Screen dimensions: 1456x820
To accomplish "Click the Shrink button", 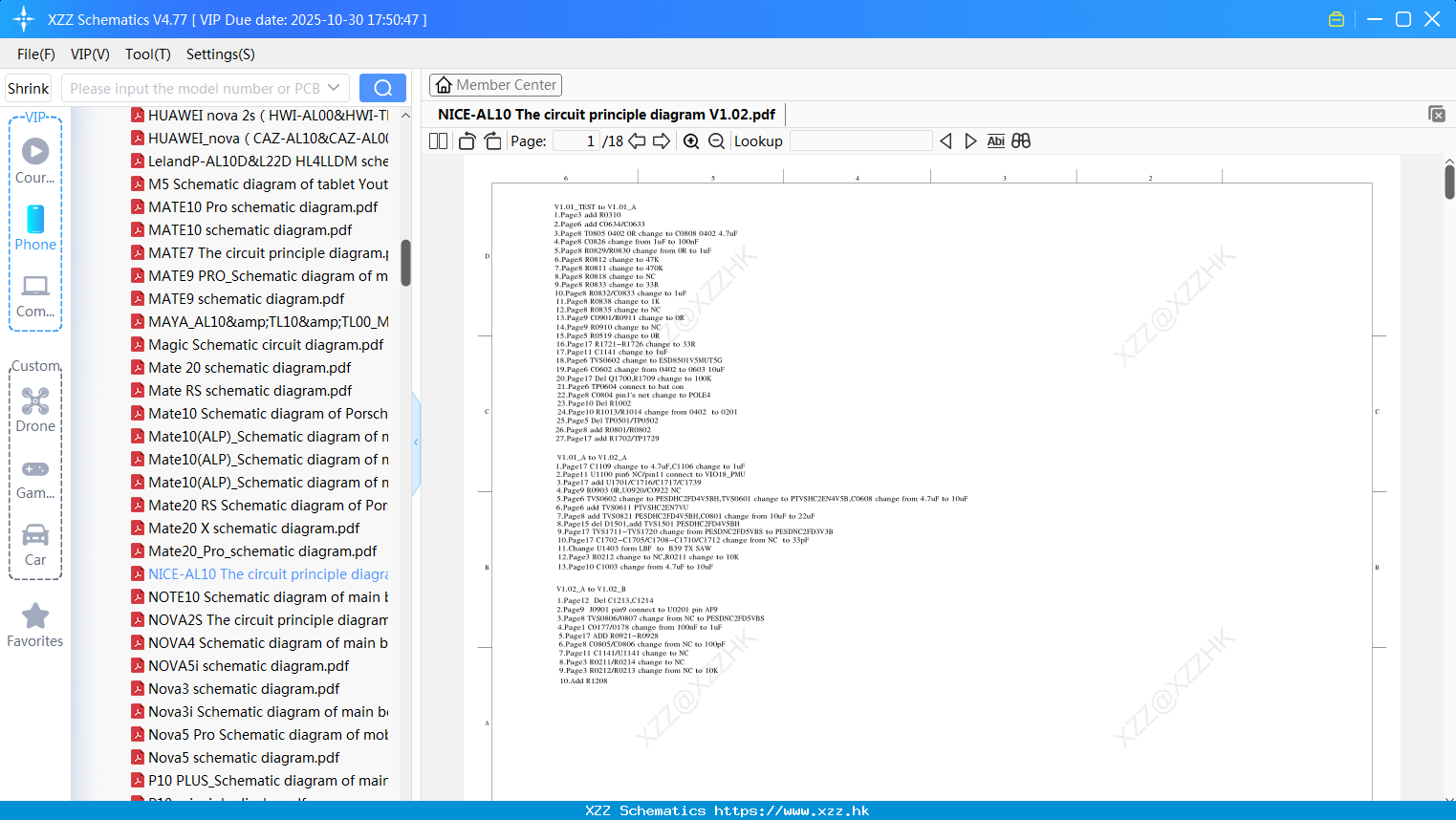I will [x=29, y=88].
